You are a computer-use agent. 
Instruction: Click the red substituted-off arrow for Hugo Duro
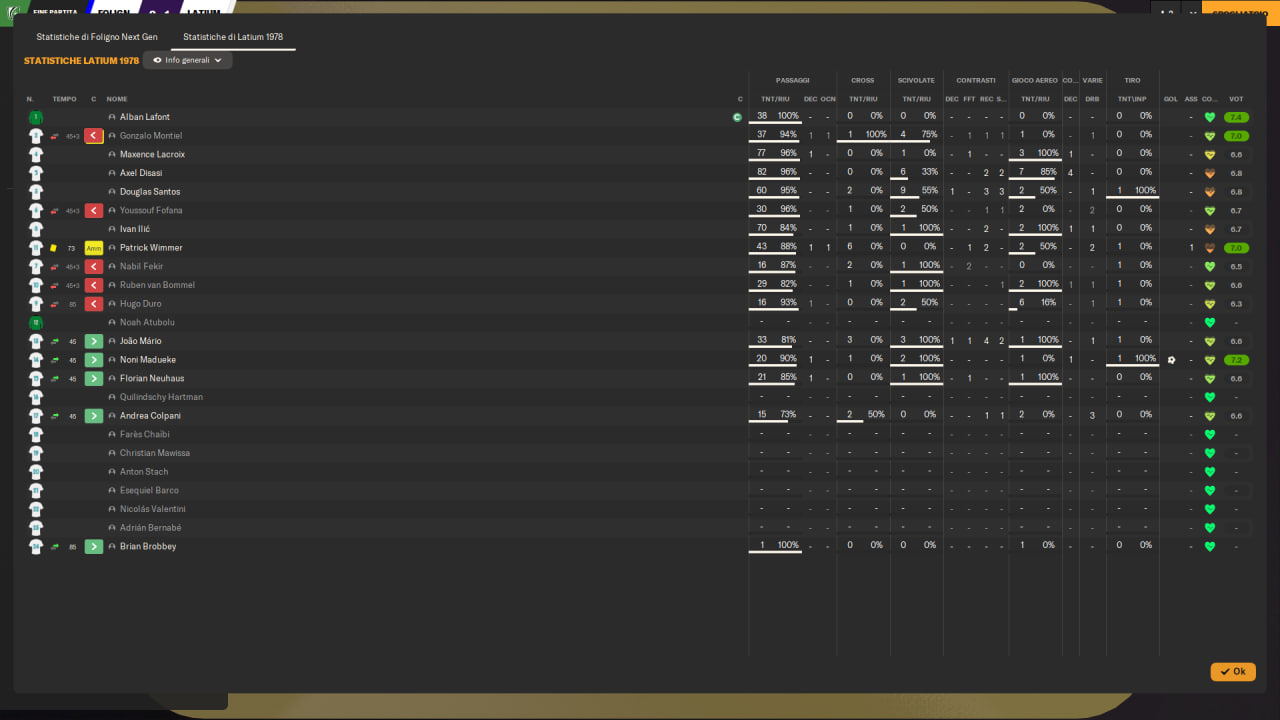[x=94, y=304]
